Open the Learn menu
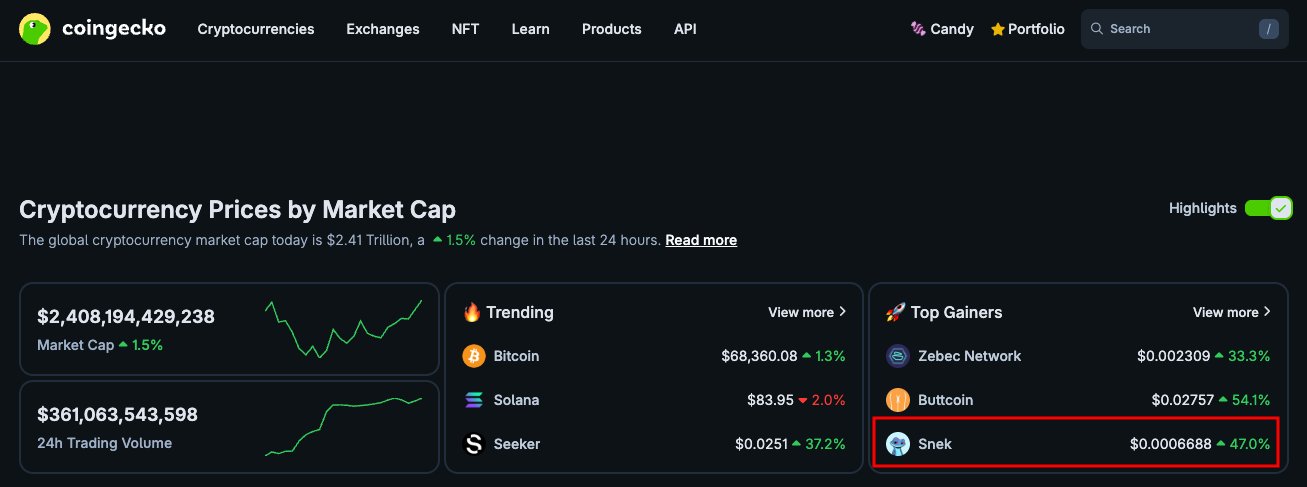 coord(530,29)
